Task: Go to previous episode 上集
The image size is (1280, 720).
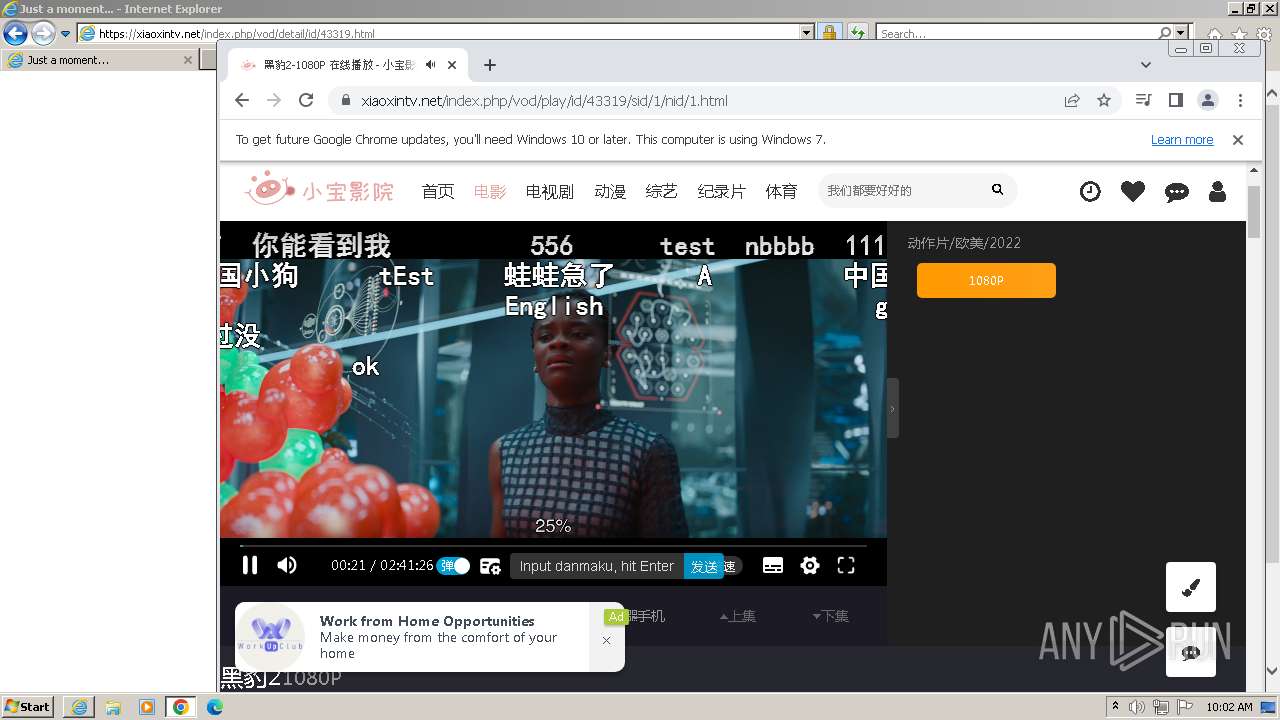Action: pos(738,616)
